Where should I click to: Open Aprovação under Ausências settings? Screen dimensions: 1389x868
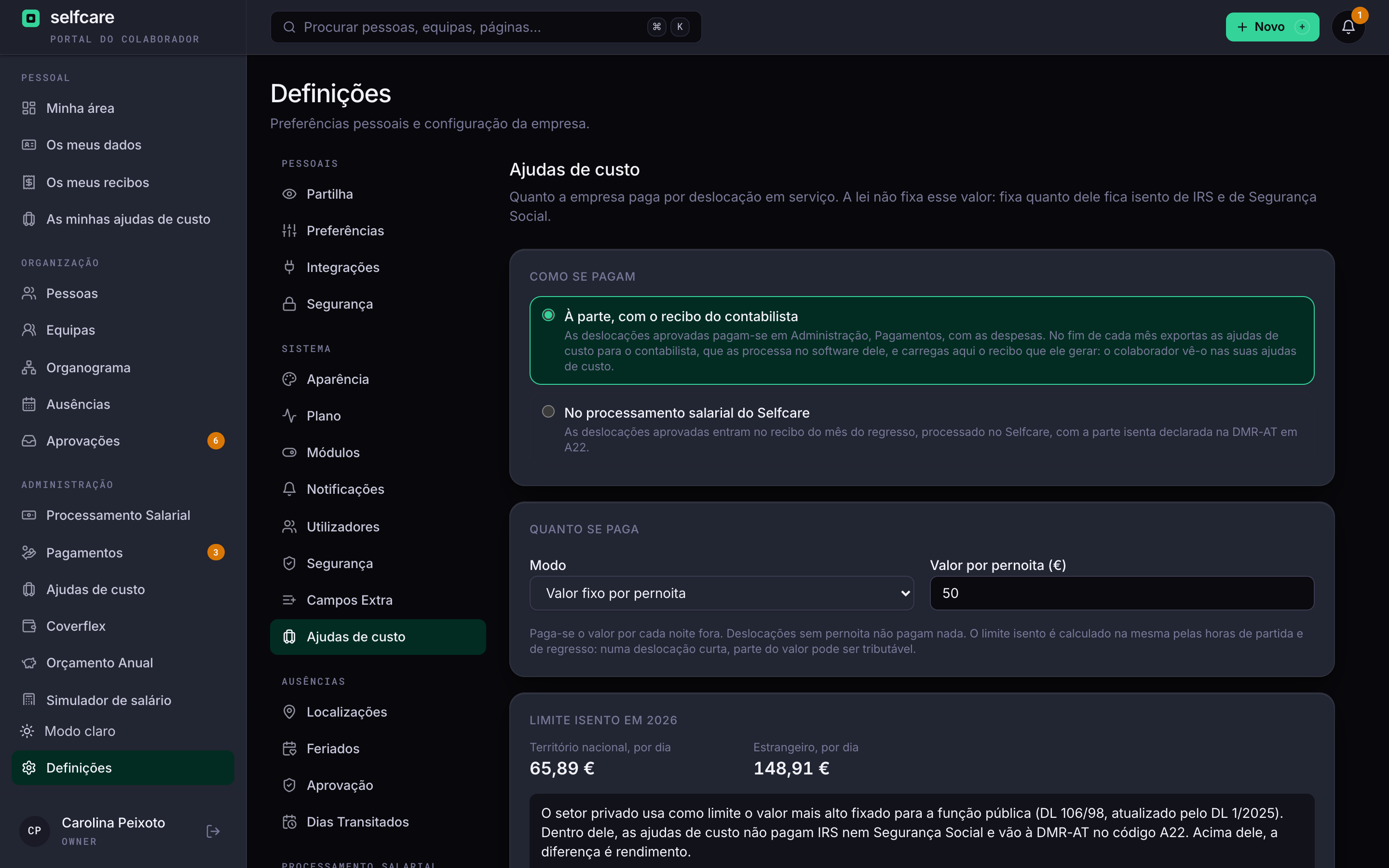[x=378, y=786]
